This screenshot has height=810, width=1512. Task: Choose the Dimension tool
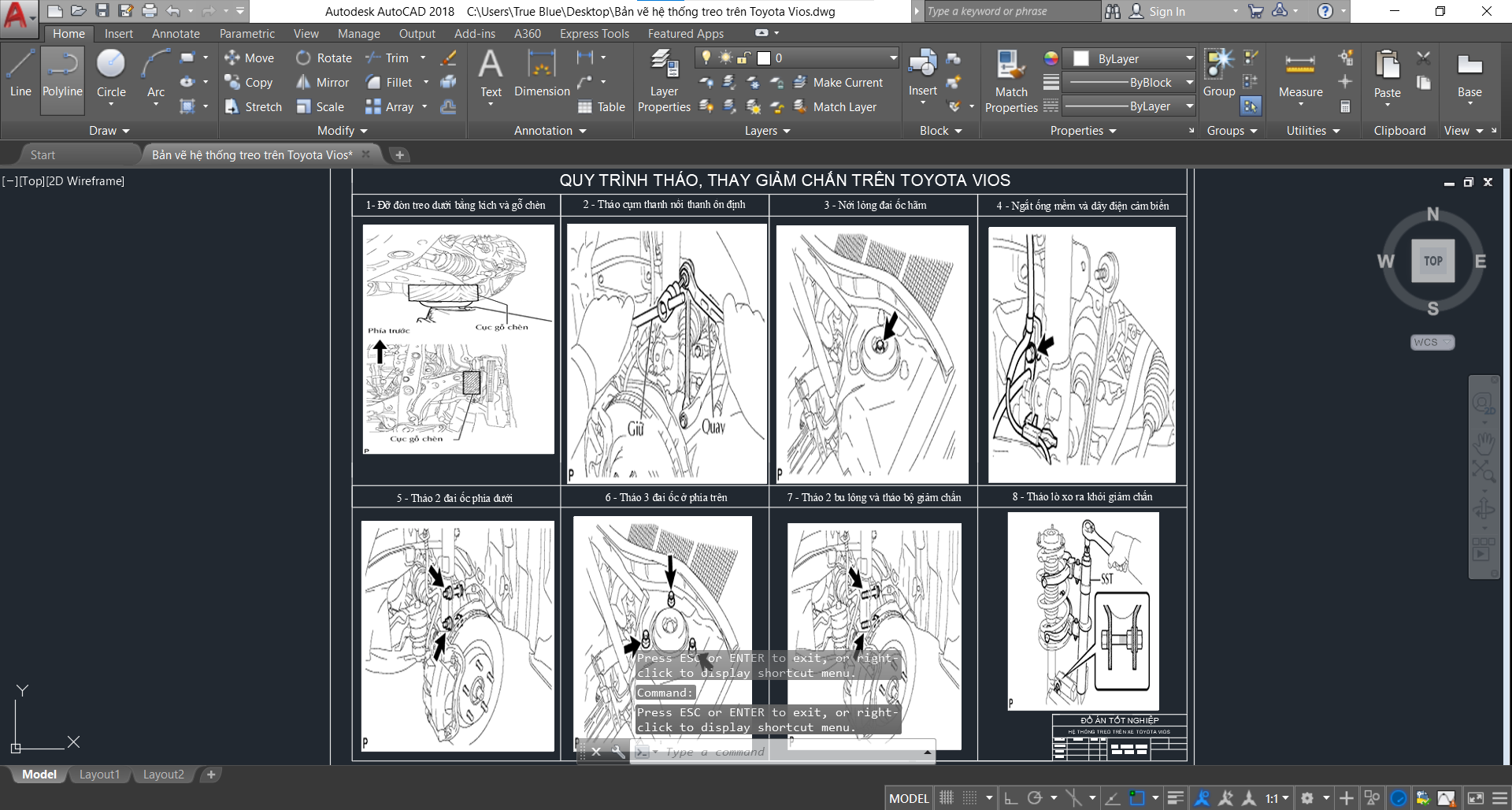pos(542,72)
